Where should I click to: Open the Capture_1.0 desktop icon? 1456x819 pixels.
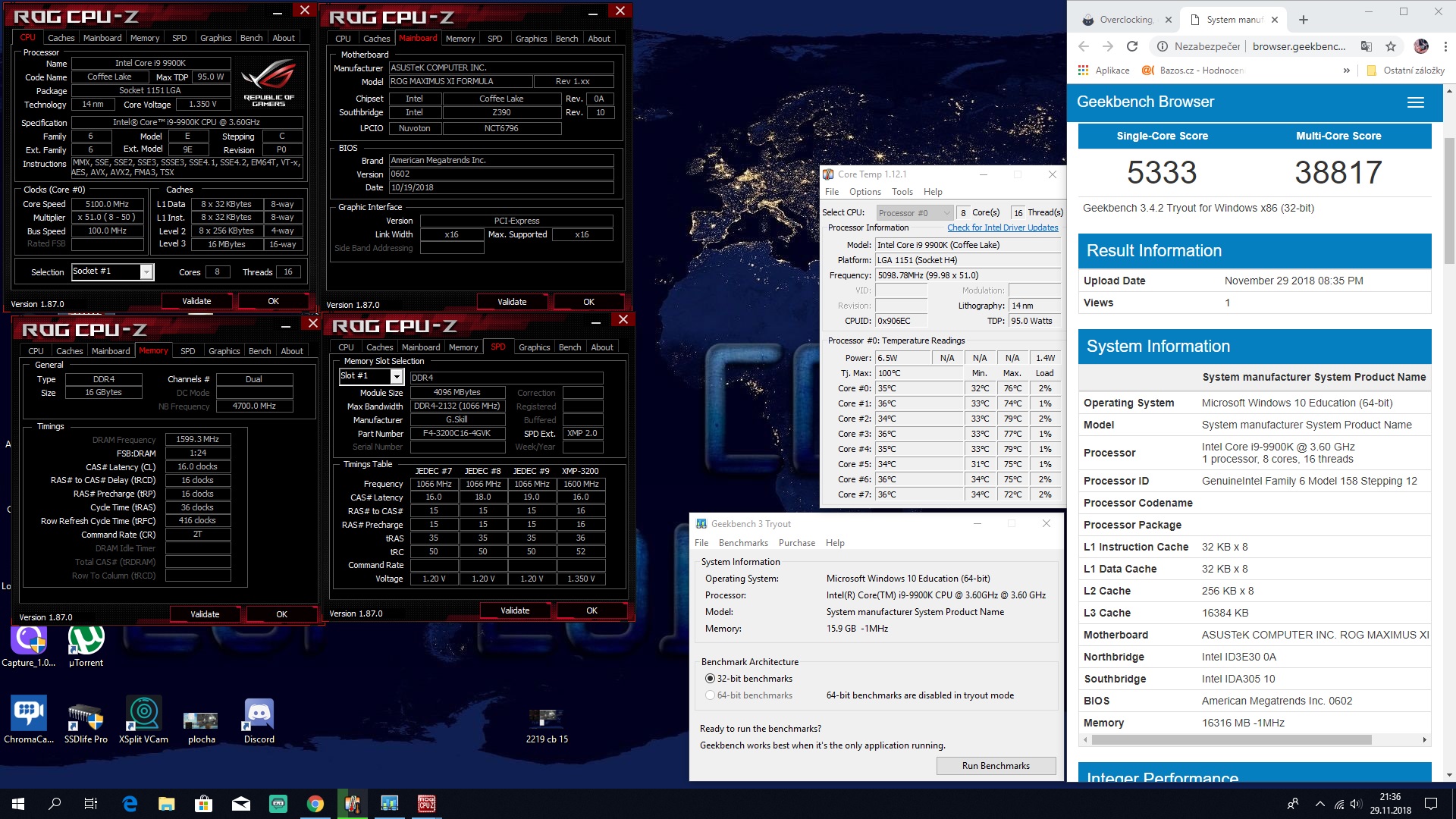pyautogui.click(x=29, y=647)
